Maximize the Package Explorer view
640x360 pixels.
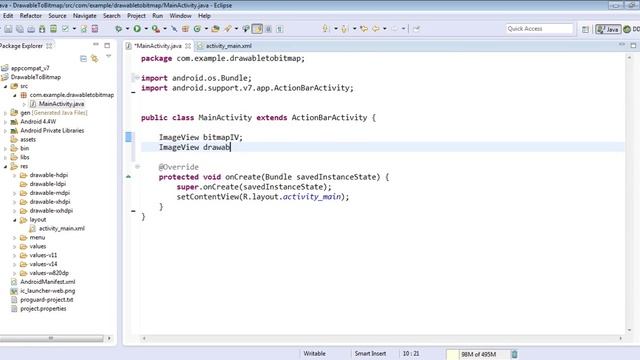(107, 46)
